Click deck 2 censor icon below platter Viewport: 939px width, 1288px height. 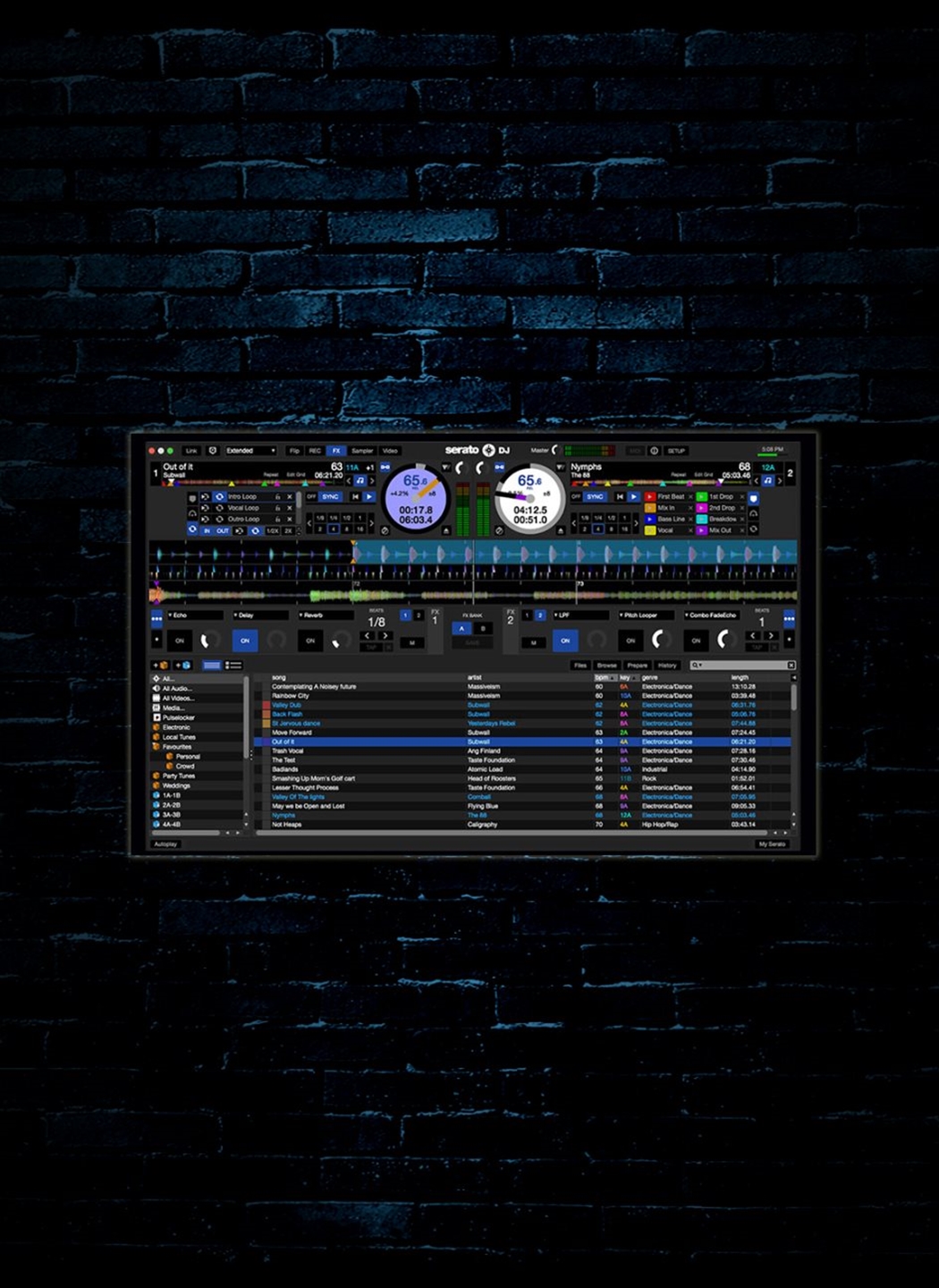coord(499,530)
